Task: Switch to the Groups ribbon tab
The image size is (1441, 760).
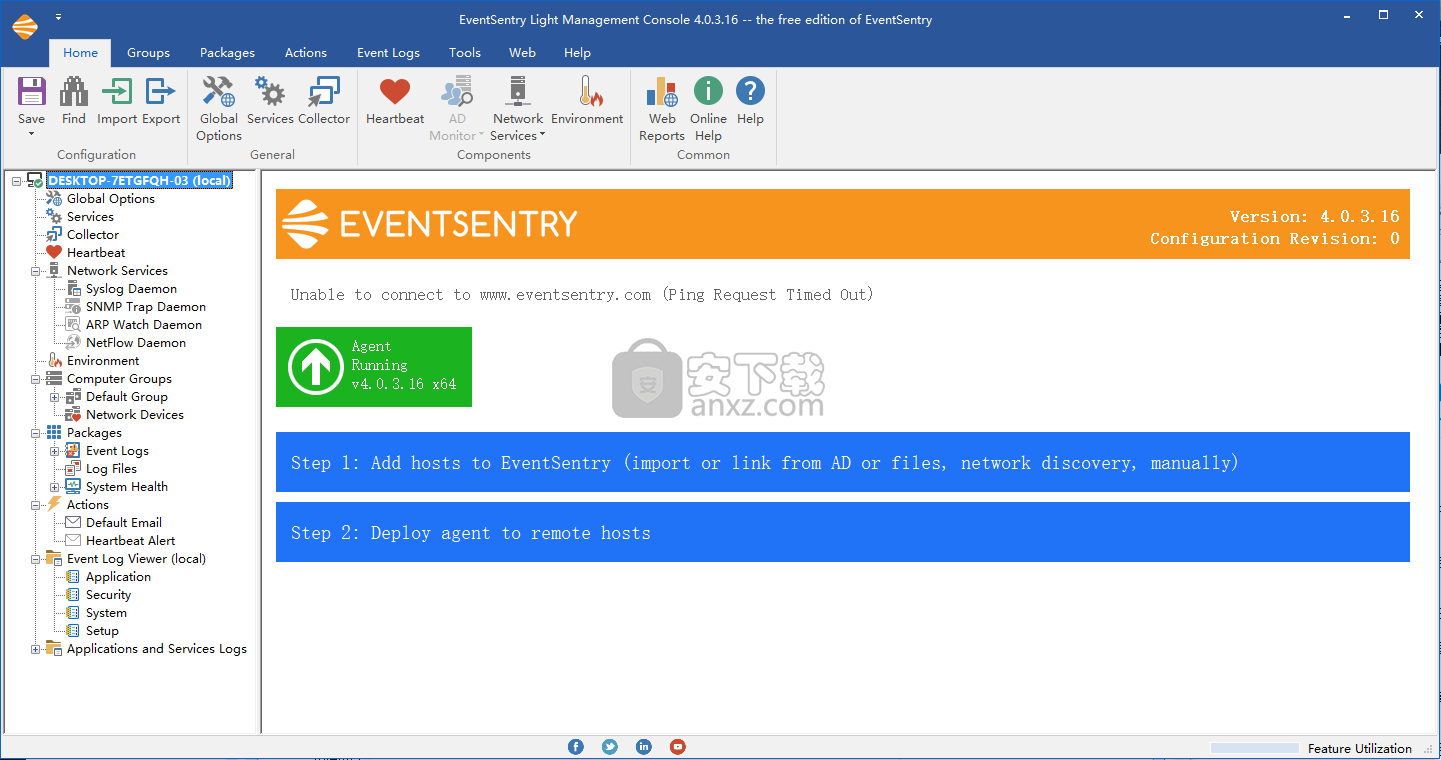Action: coord(148,53)
